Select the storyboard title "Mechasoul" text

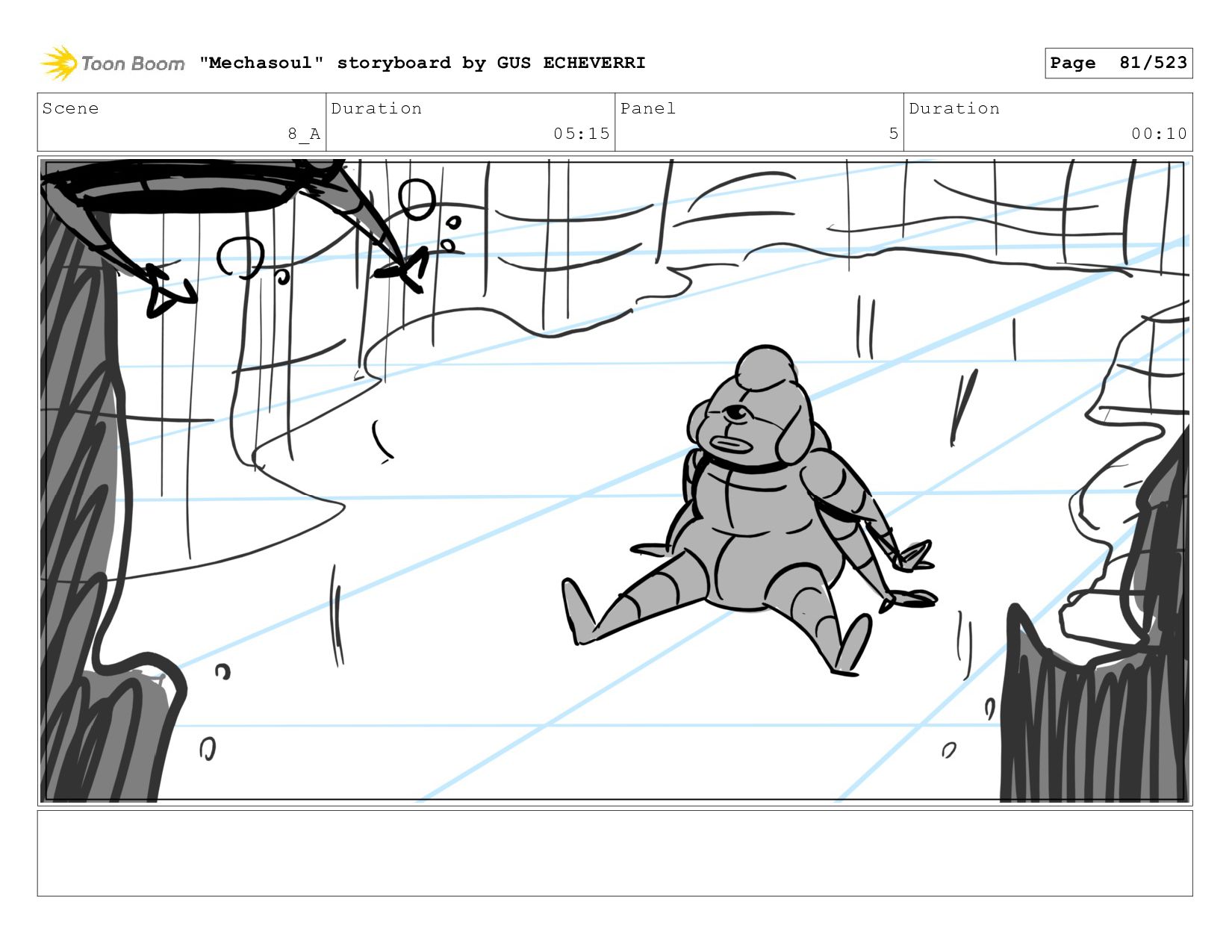pos(261,63)
